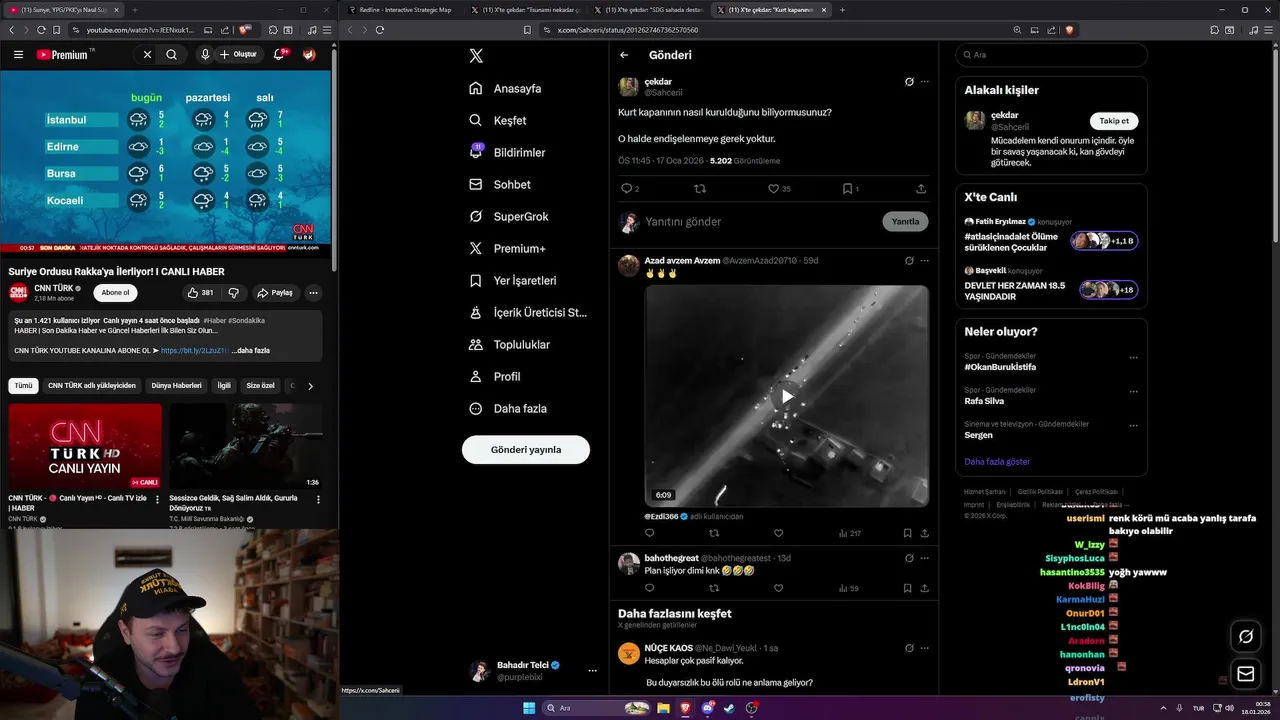Open File Explorer from the taskbar
Screen dimensions: 1280x720
click(663, 708)
